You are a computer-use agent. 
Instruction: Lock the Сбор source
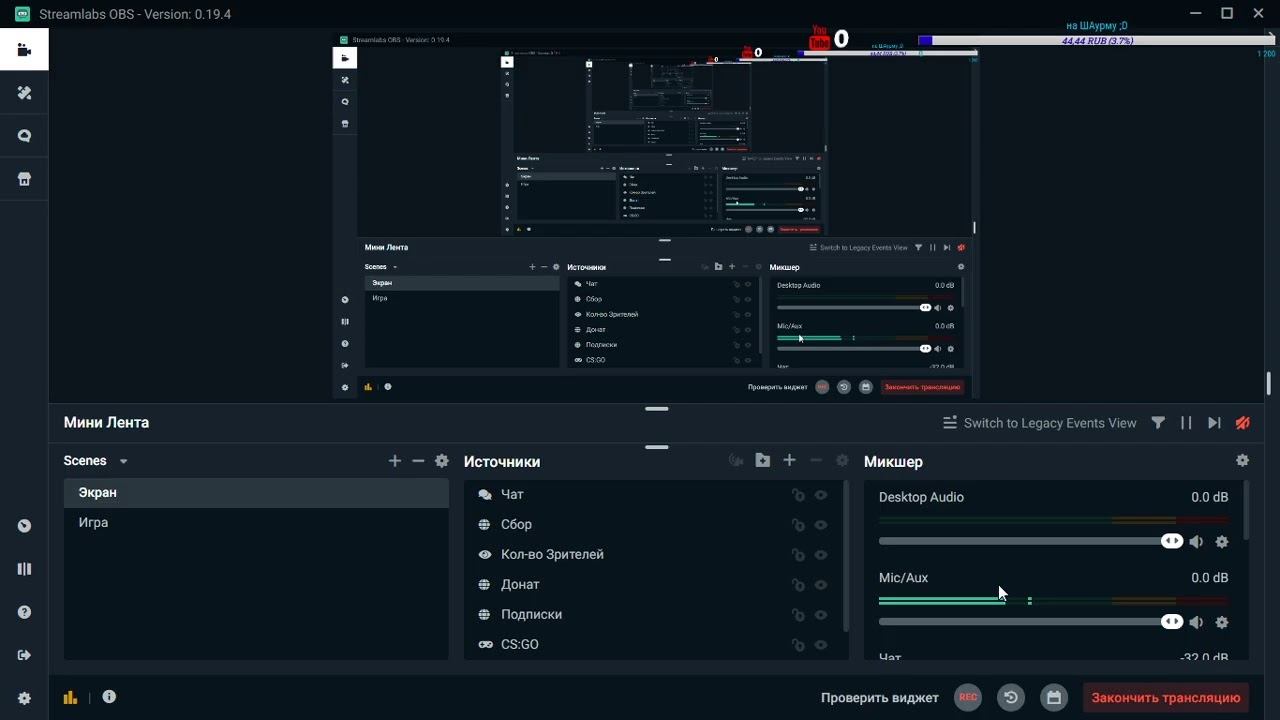click(x=798, y=525)
